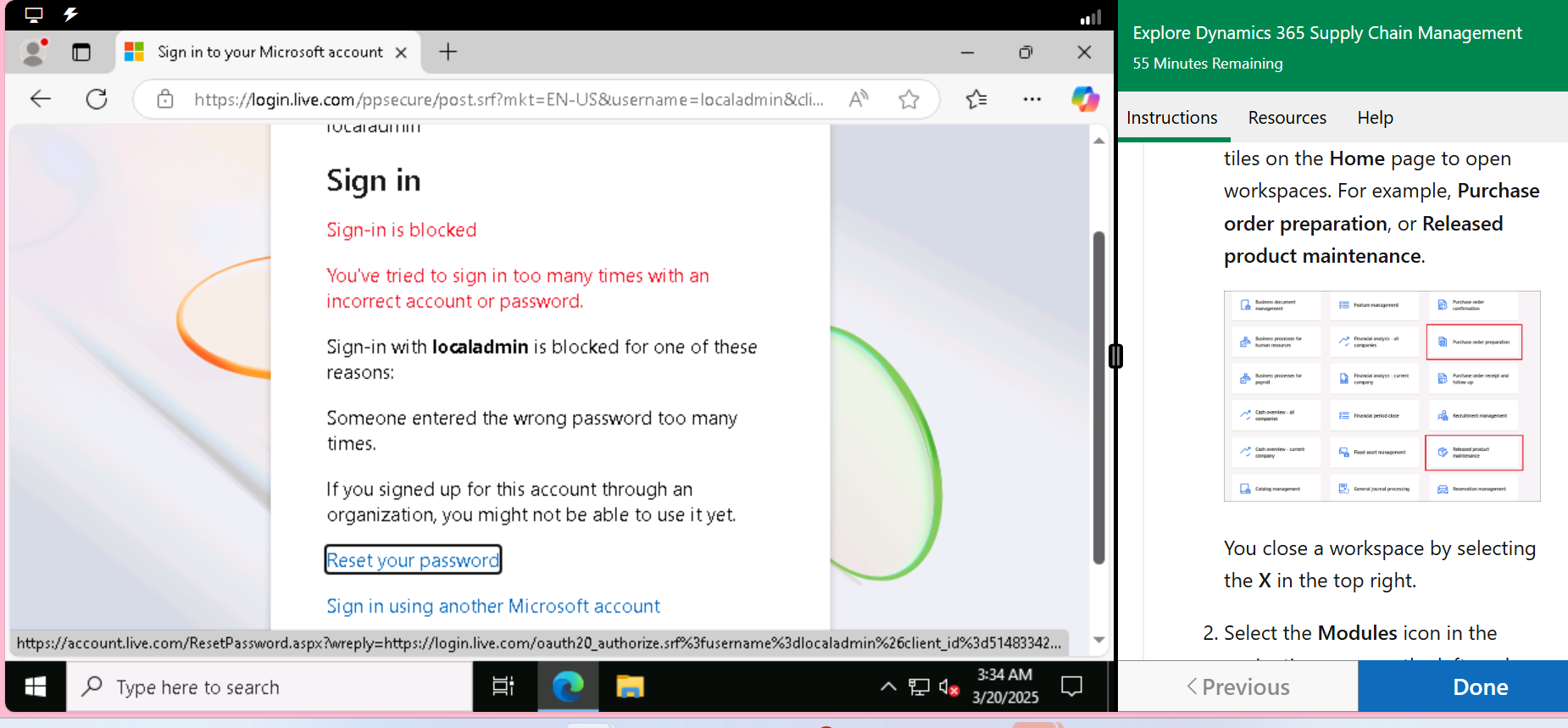Open Edge Settings and more menu
The height and width of the screenshot is (728, 1568).
(x=1031, y=99)
